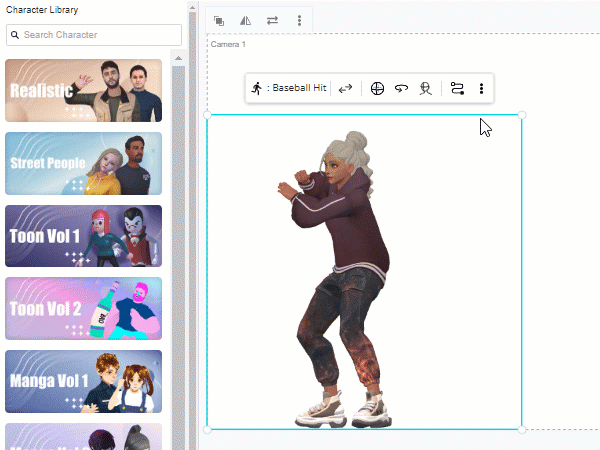The width and height of the screenshot is (600, 450).
Task: Click the two-way arrow direction icon
Action: [x=345, y=88]
